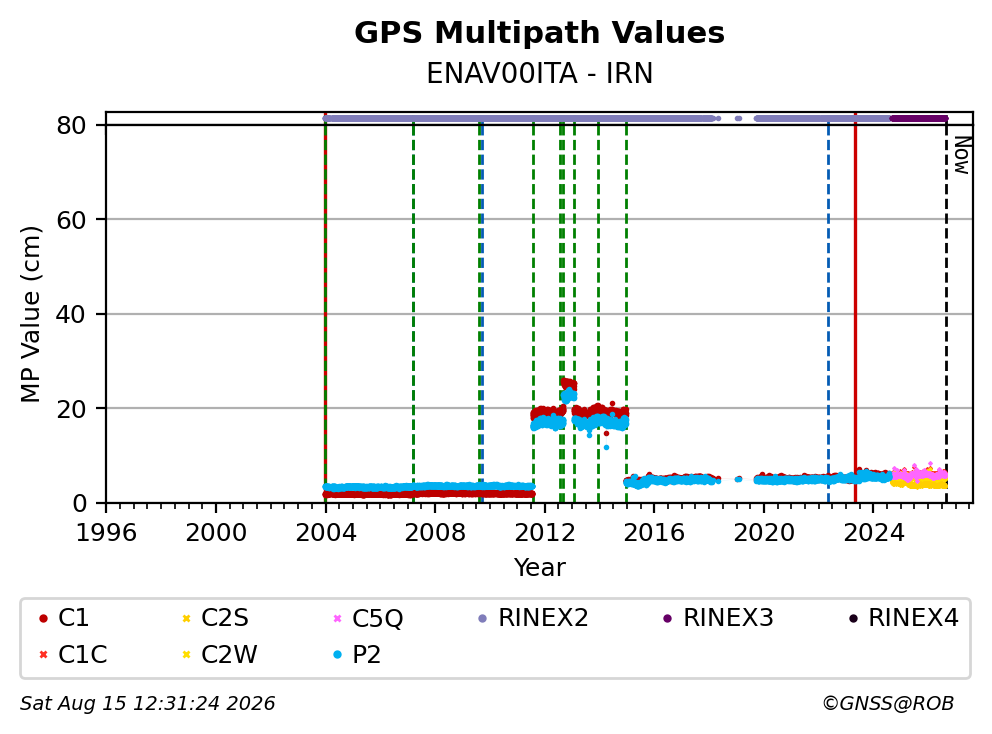Click the 2016 x-axis tick label
992x734 pixels.
point(654,533)
